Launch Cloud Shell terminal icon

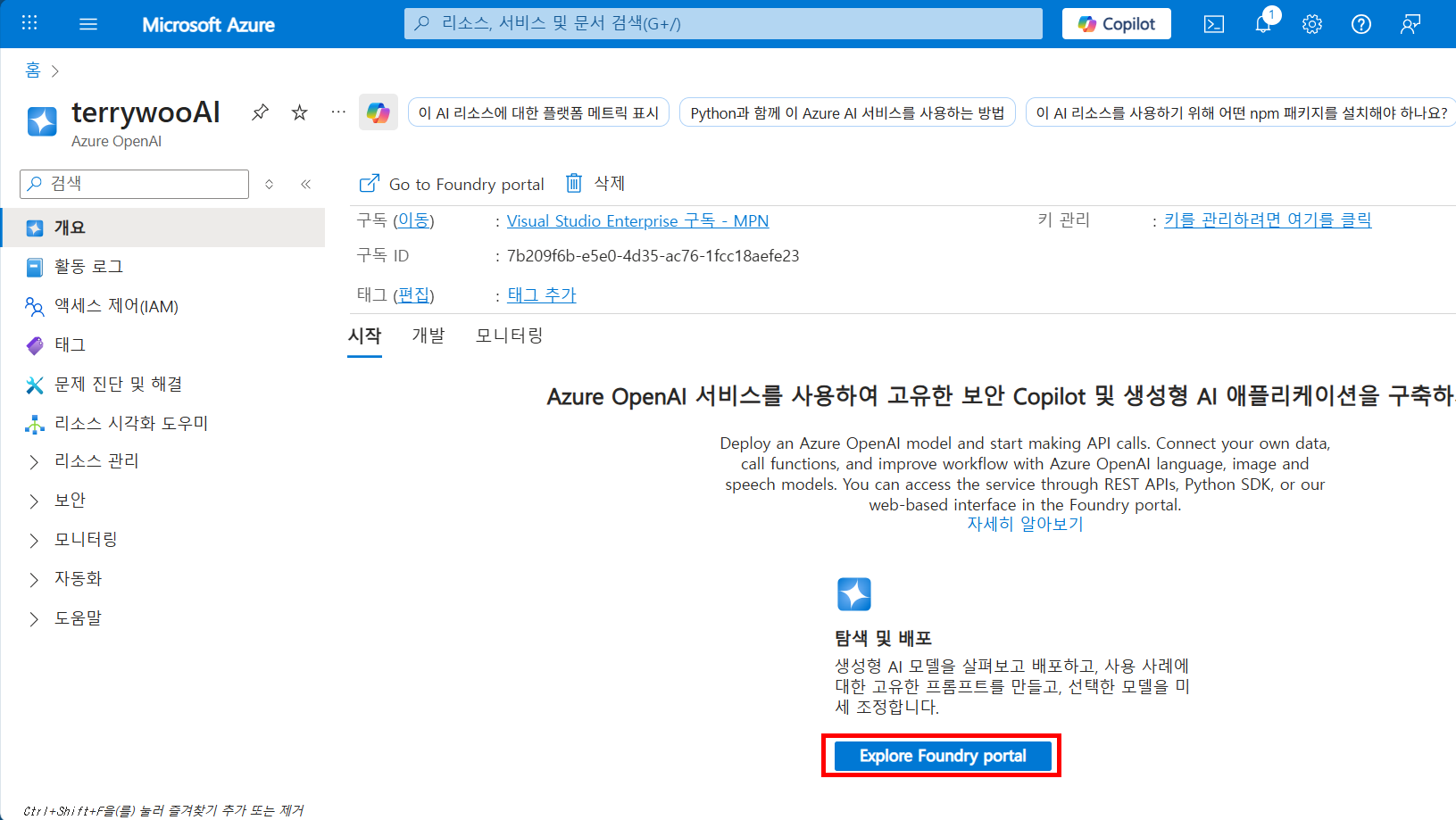(x=1214, y=24)
